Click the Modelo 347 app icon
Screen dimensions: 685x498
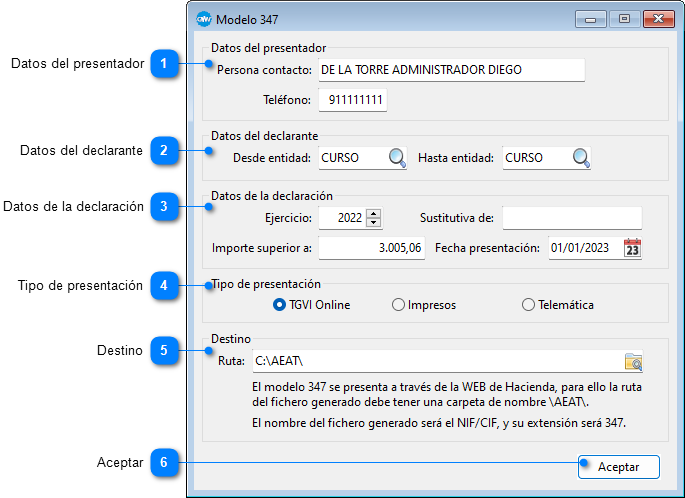pos(204,18)
